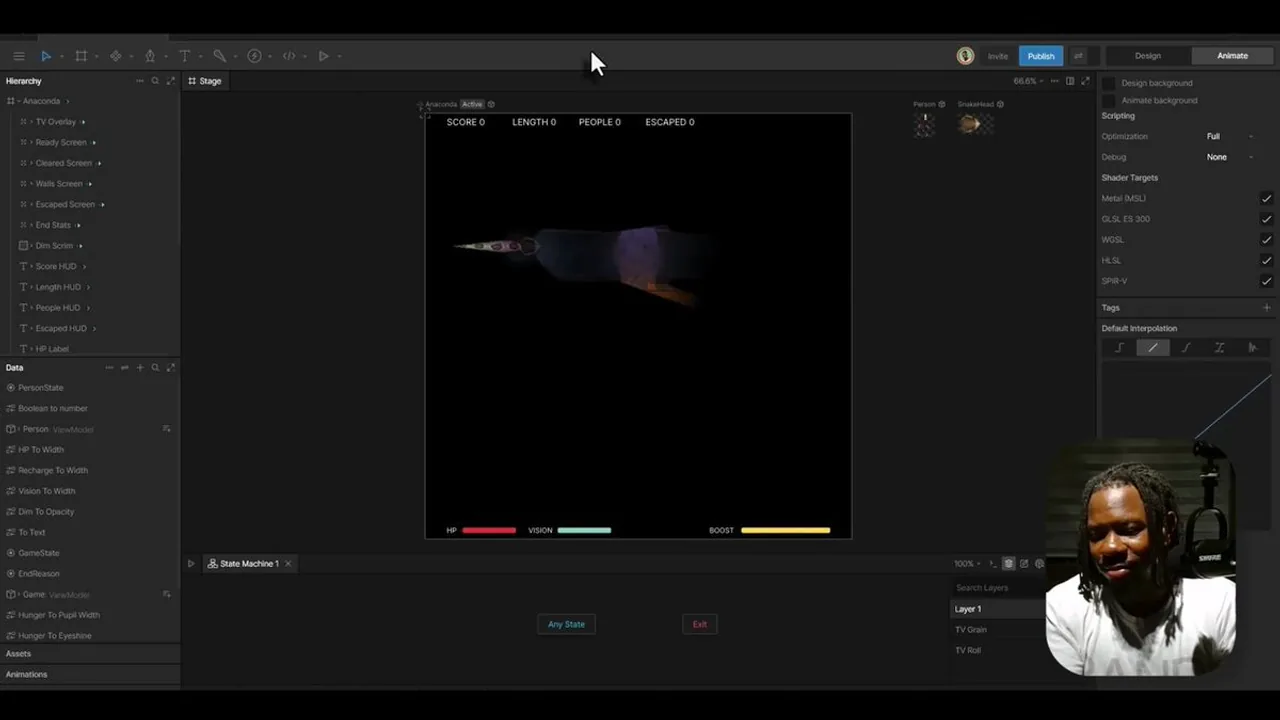
Task: Select the Bone tool
Action: coord(219,56)
